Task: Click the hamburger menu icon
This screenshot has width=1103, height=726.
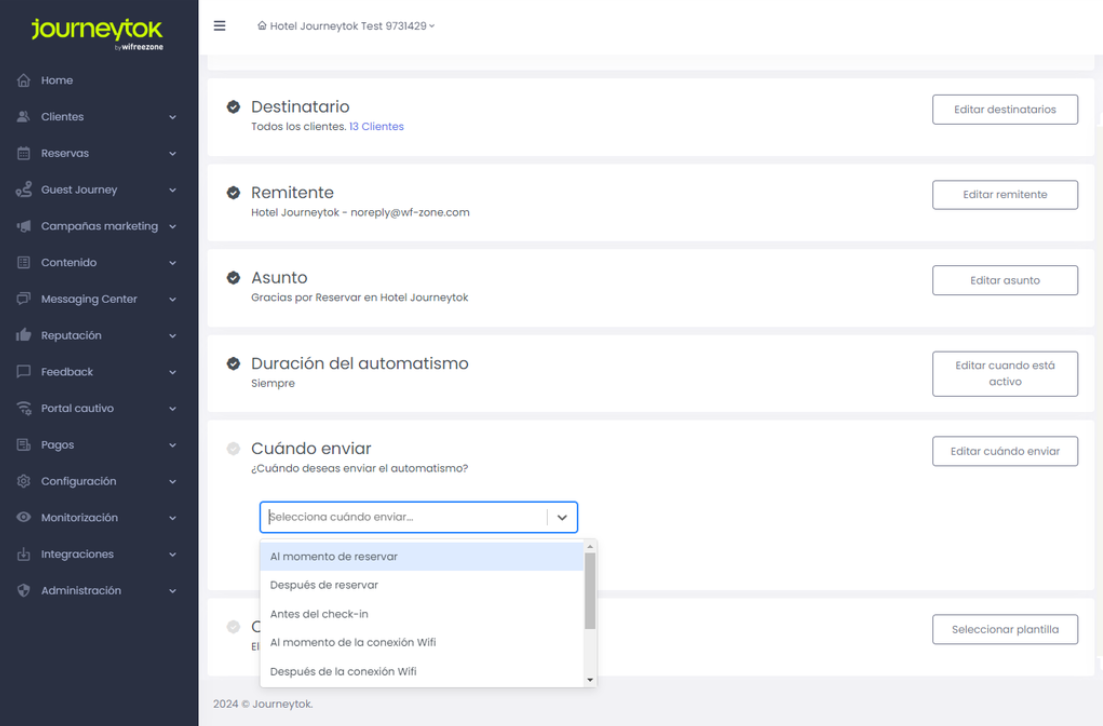Action: [220, 26]
